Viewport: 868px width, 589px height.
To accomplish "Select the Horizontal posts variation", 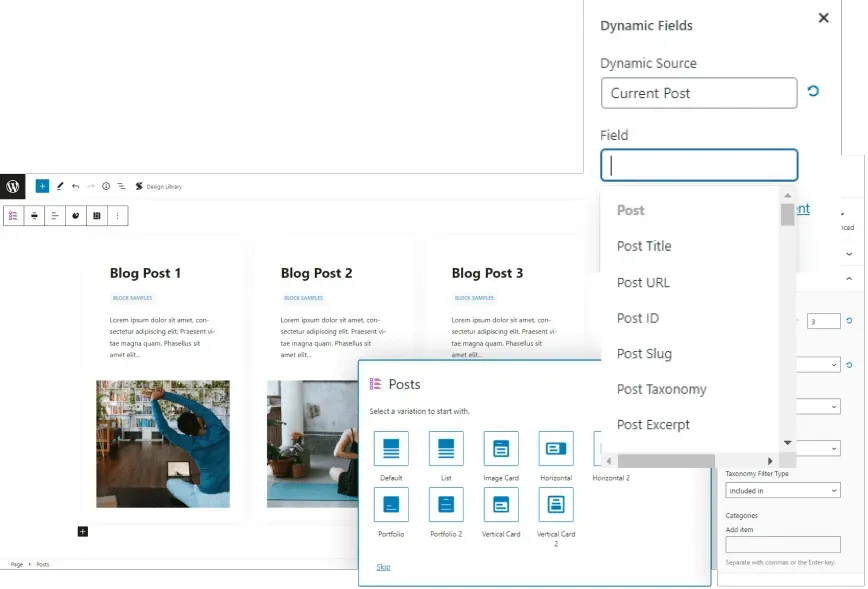I will (556, 449).
